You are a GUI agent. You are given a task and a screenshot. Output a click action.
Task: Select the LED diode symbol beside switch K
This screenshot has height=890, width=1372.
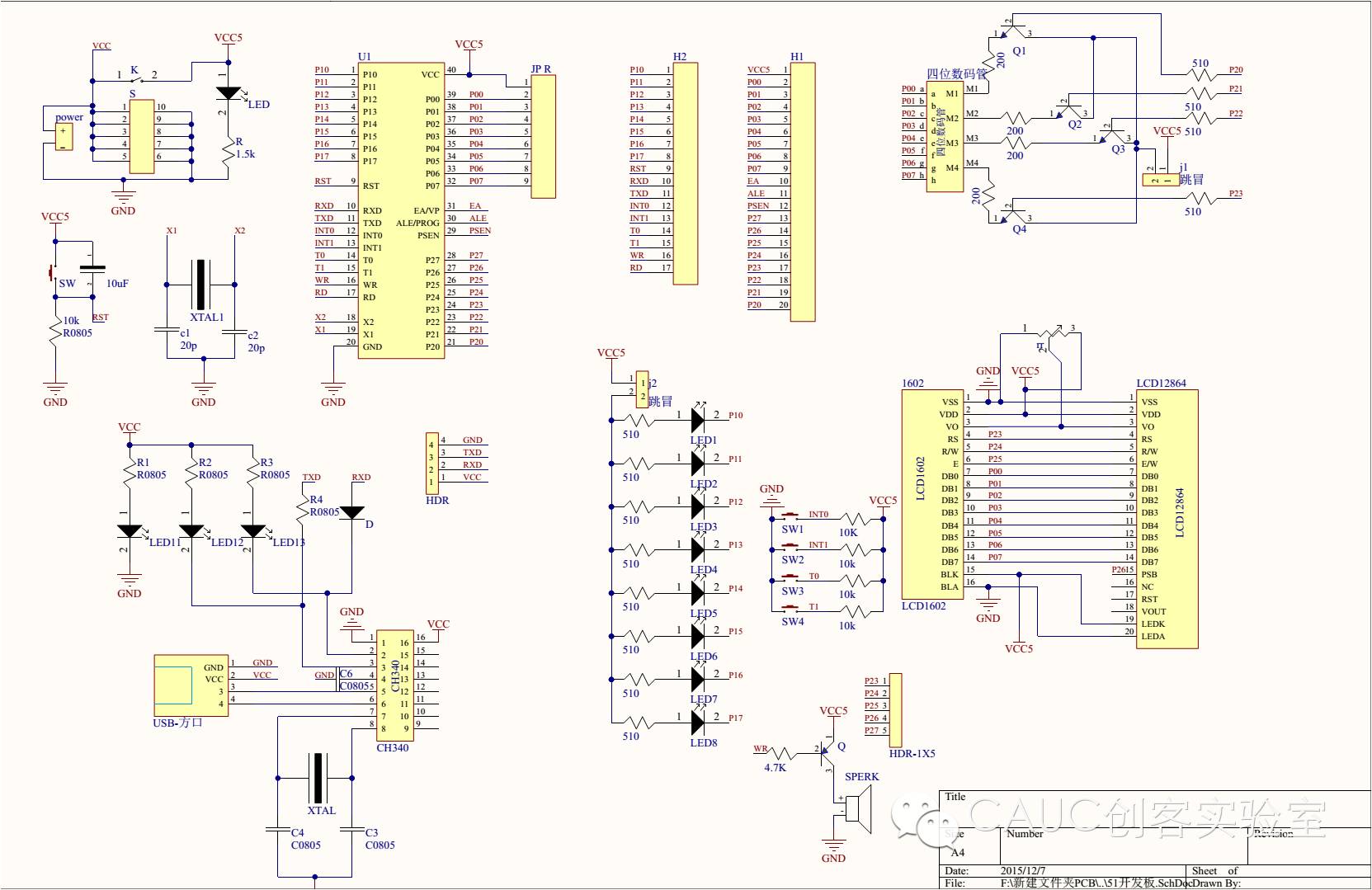click(229, 94)
